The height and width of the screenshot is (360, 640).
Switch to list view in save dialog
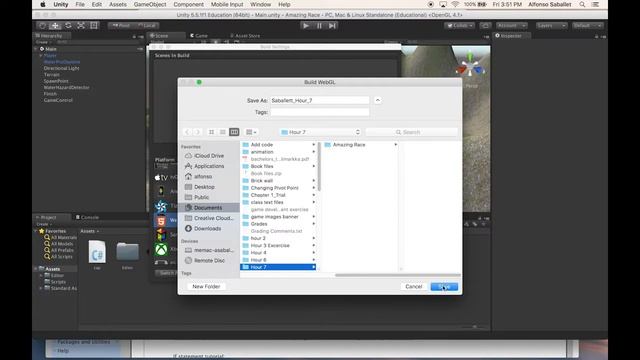point(222,132)
